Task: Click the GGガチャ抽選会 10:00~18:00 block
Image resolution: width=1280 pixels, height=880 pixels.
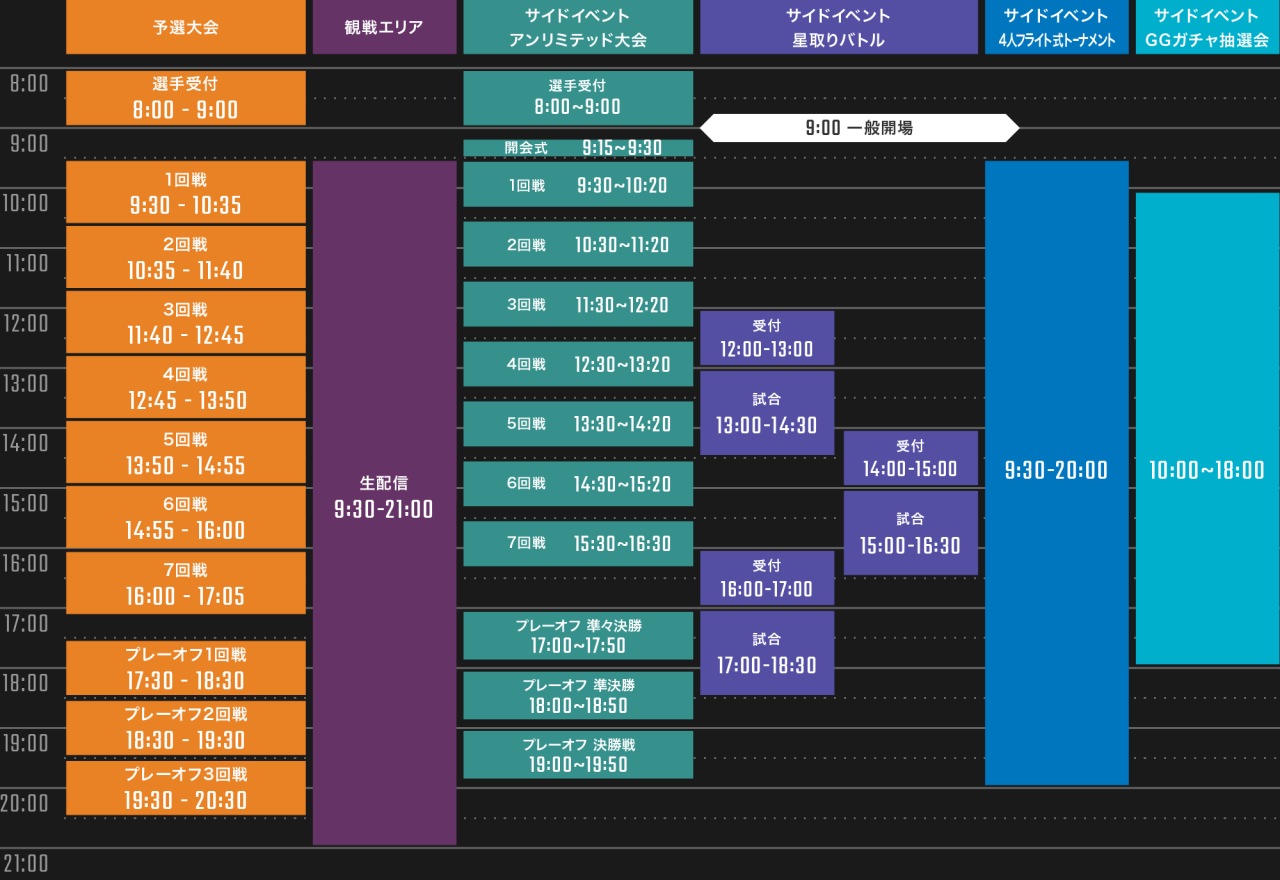Action: [1206, 470]
